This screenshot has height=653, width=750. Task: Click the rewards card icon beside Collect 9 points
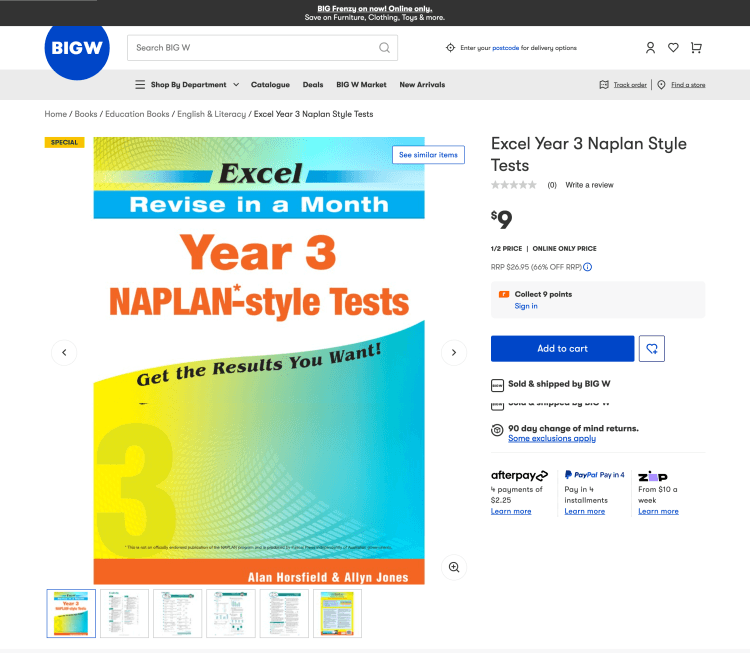pos(504,294)
